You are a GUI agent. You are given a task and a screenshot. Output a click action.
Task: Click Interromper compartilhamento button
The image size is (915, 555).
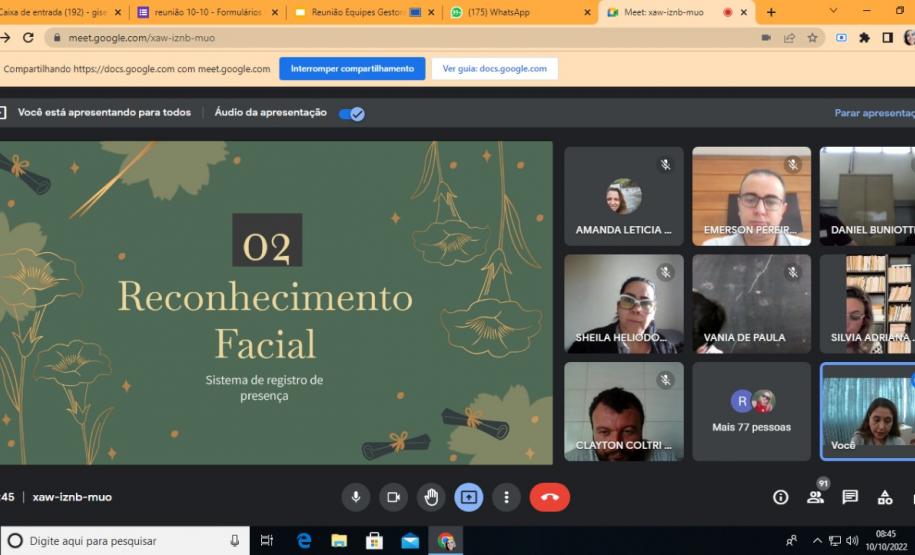(x=352, y=69)
